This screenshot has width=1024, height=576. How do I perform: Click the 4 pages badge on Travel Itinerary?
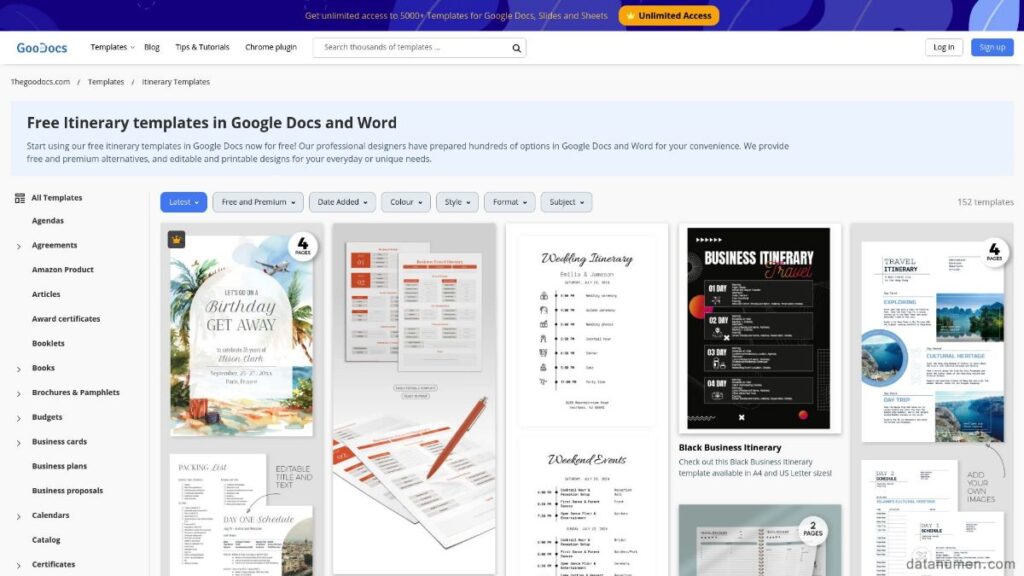click(993, 249)
